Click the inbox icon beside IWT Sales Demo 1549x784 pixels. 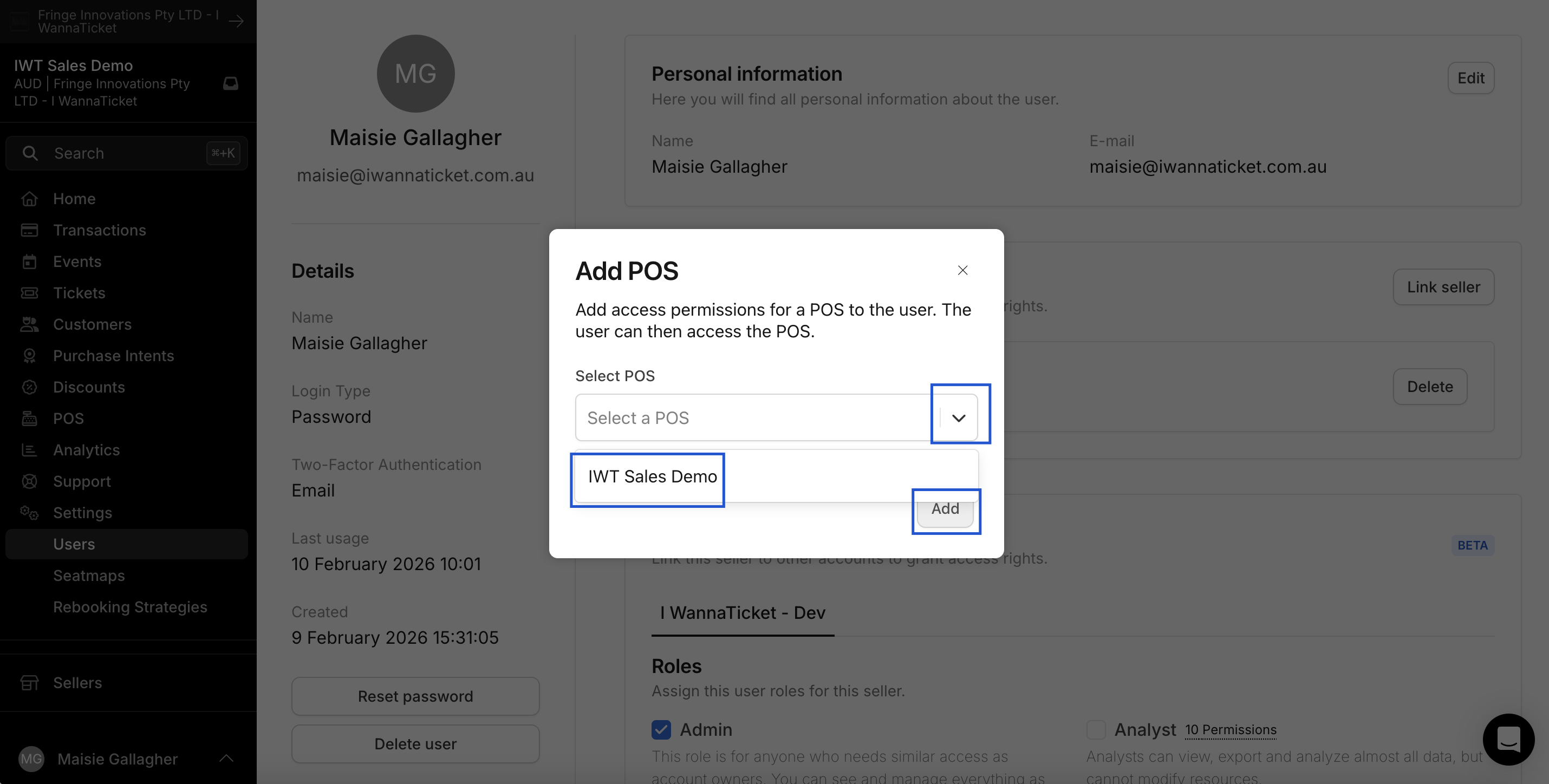point(230,83)
